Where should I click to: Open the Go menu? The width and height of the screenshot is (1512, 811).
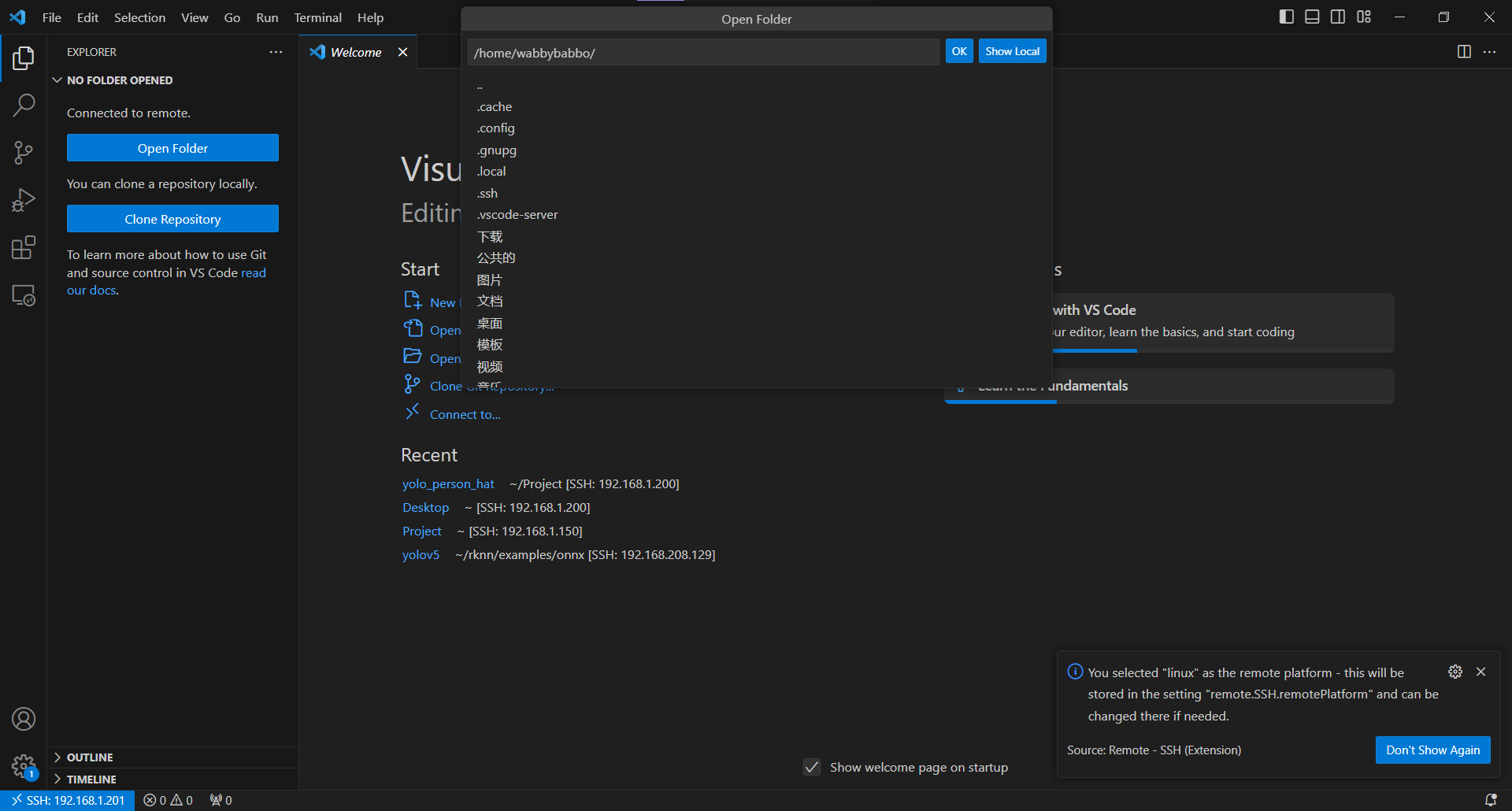(x=232, y=17)
